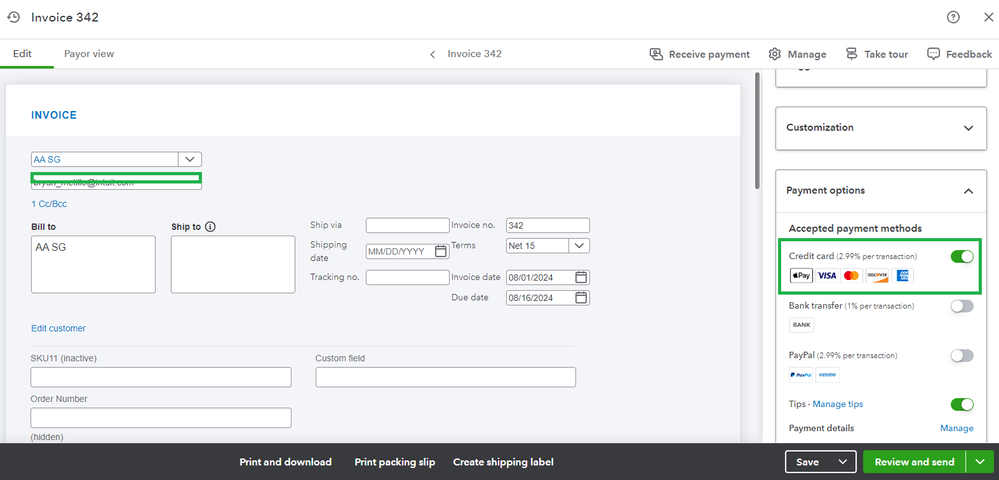Click the BANK transfer logo
This screenshot has width=999, height=480.
(801, 325)
